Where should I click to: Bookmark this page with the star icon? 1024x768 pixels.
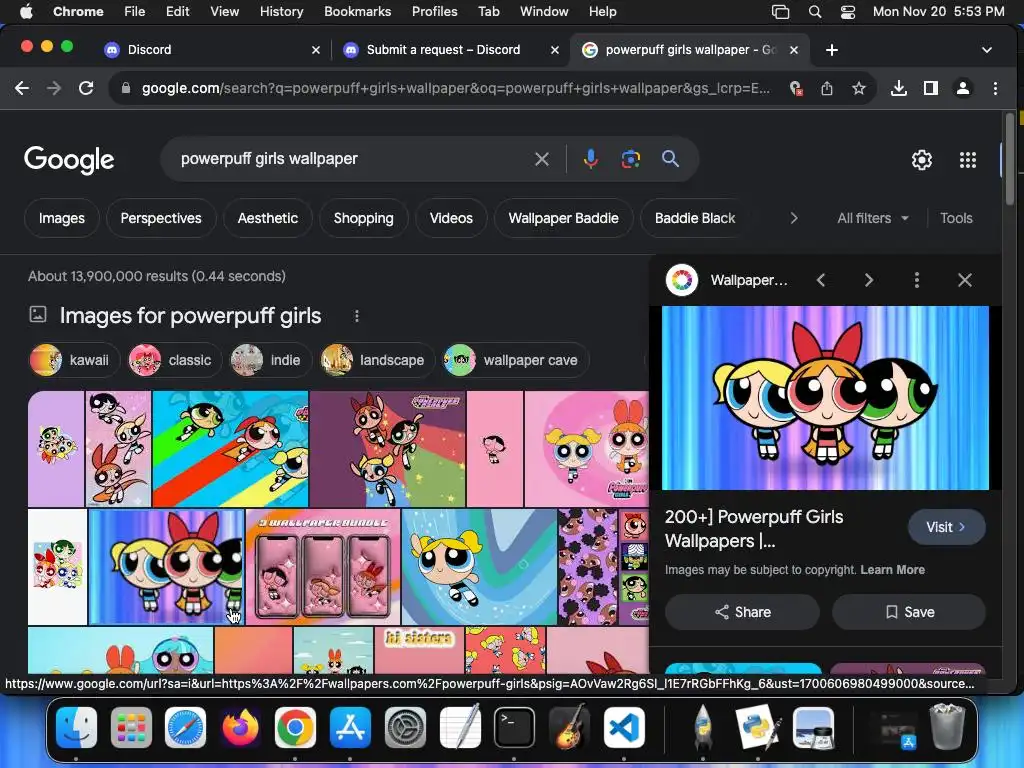click(859, 88)
